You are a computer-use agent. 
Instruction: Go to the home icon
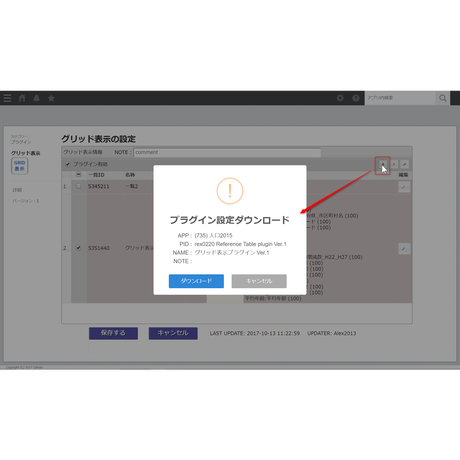[x=22, y=98]
